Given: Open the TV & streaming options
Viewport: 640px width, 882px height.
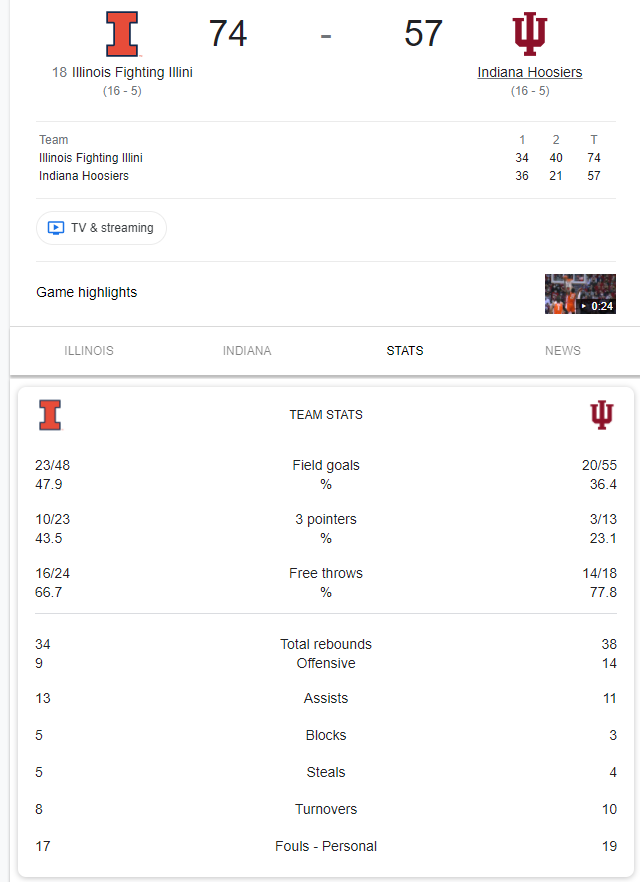Looking at the screenshot, I should click(102, 228).
